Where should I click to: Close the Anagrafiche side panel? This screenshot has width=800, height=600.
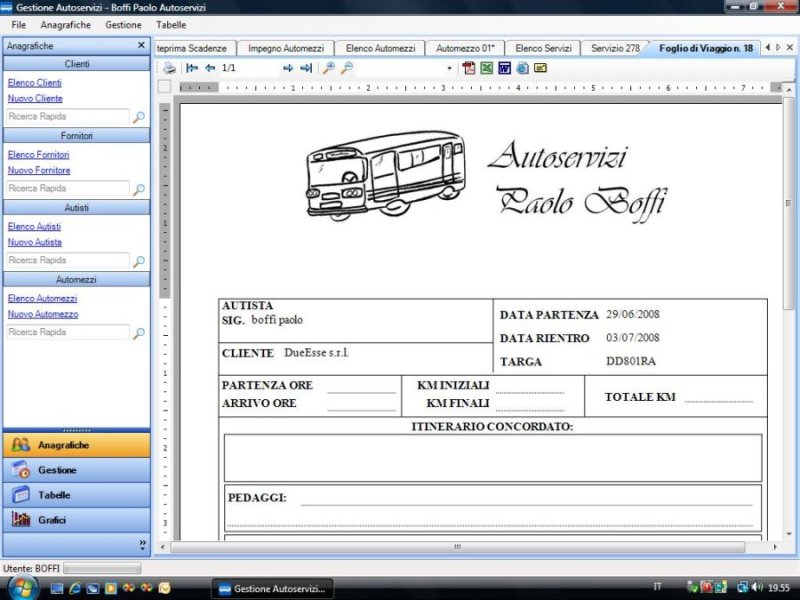pos(141,46)
